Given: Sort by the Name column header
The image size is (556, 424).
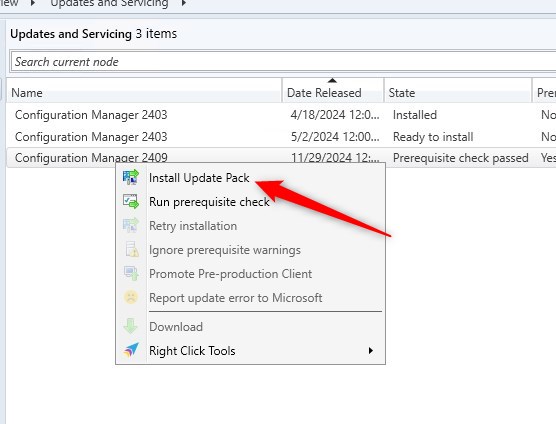Looking at the screenshot, I should pos(144,93).
